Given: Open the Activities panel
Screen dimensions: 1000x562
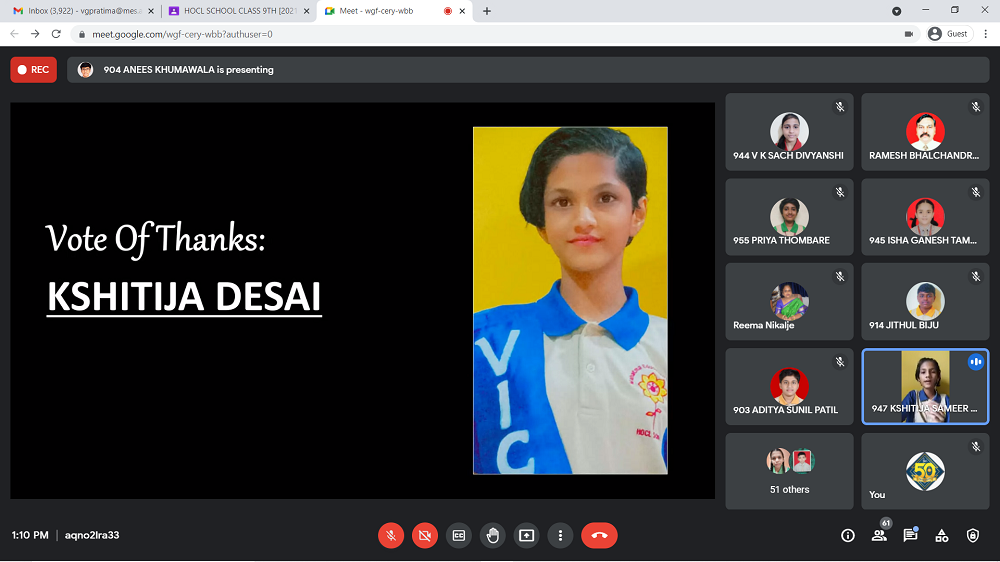Looking at the screenshot, I should pos(941,535).
